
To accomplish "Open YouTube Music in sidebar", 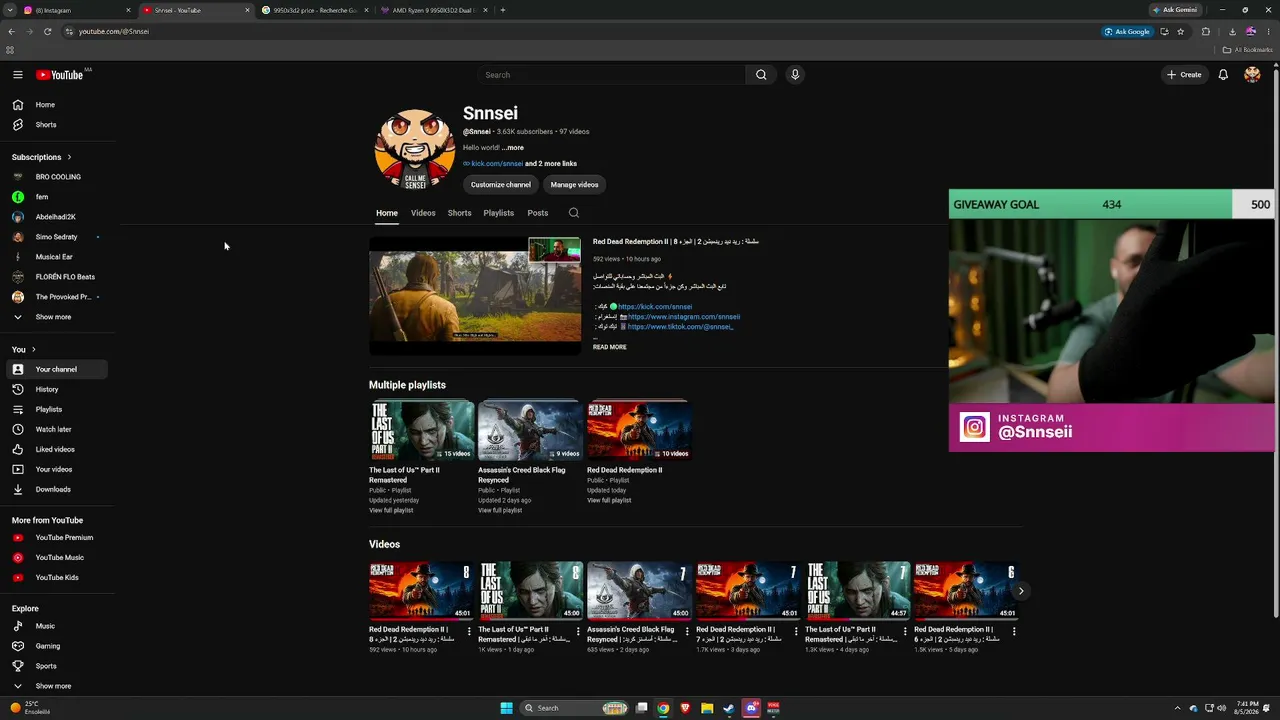I will [58, 558].
